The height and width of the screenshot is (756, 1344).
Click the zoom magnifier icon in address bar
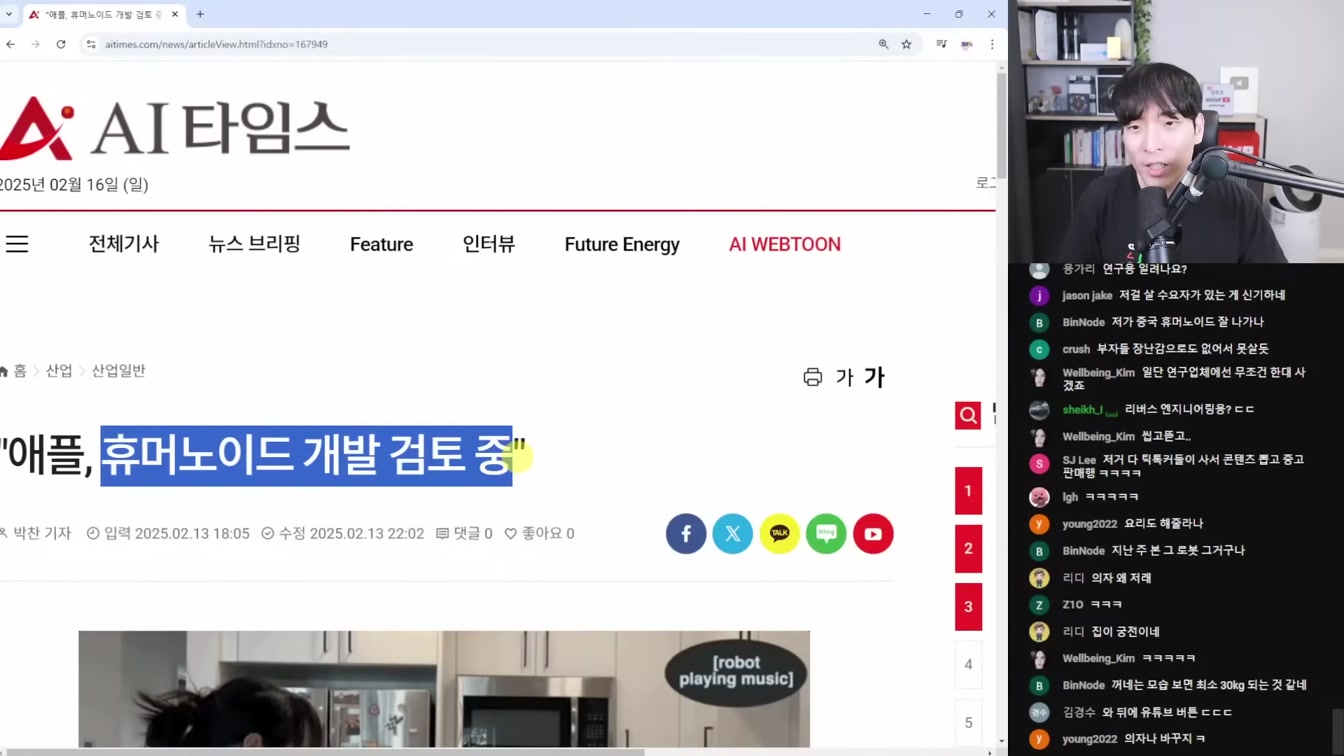click(883, 44)
